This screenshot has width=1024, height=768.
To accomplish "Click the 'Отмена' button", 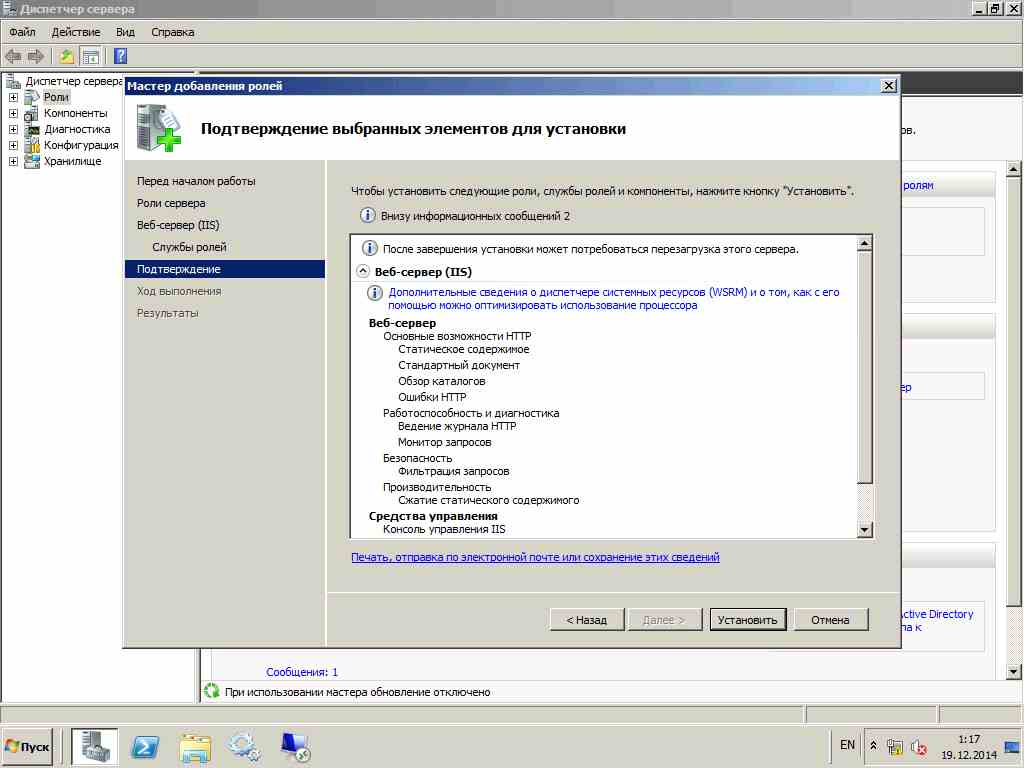I will click(831, 620).
